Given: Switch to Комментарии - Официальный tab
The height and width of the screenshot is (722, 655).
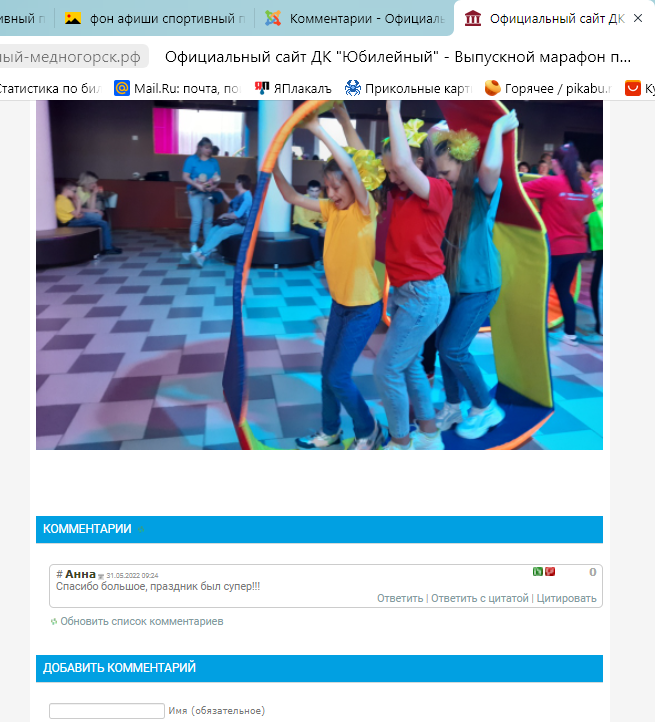Looking at the screenshot, I should pyautogui.click(x=355, y=18).
